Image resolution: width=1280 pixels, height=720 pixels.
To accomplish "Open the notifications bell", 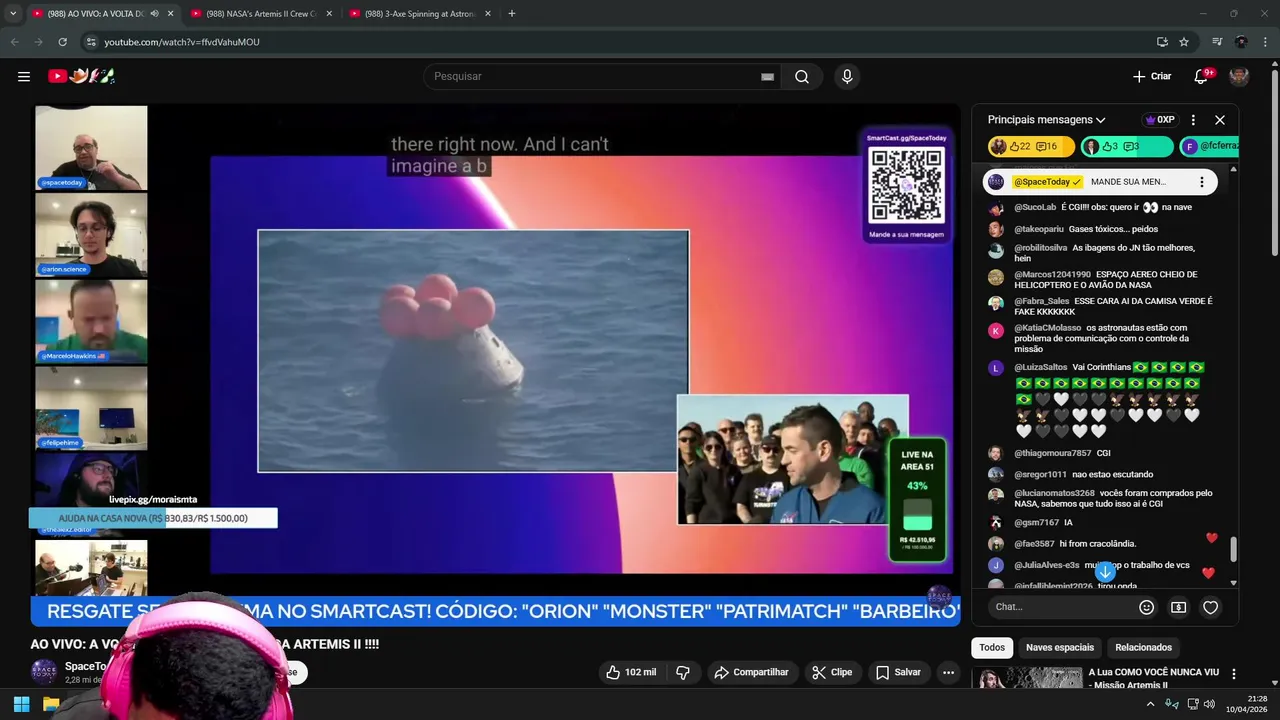I will [1202, 76].
